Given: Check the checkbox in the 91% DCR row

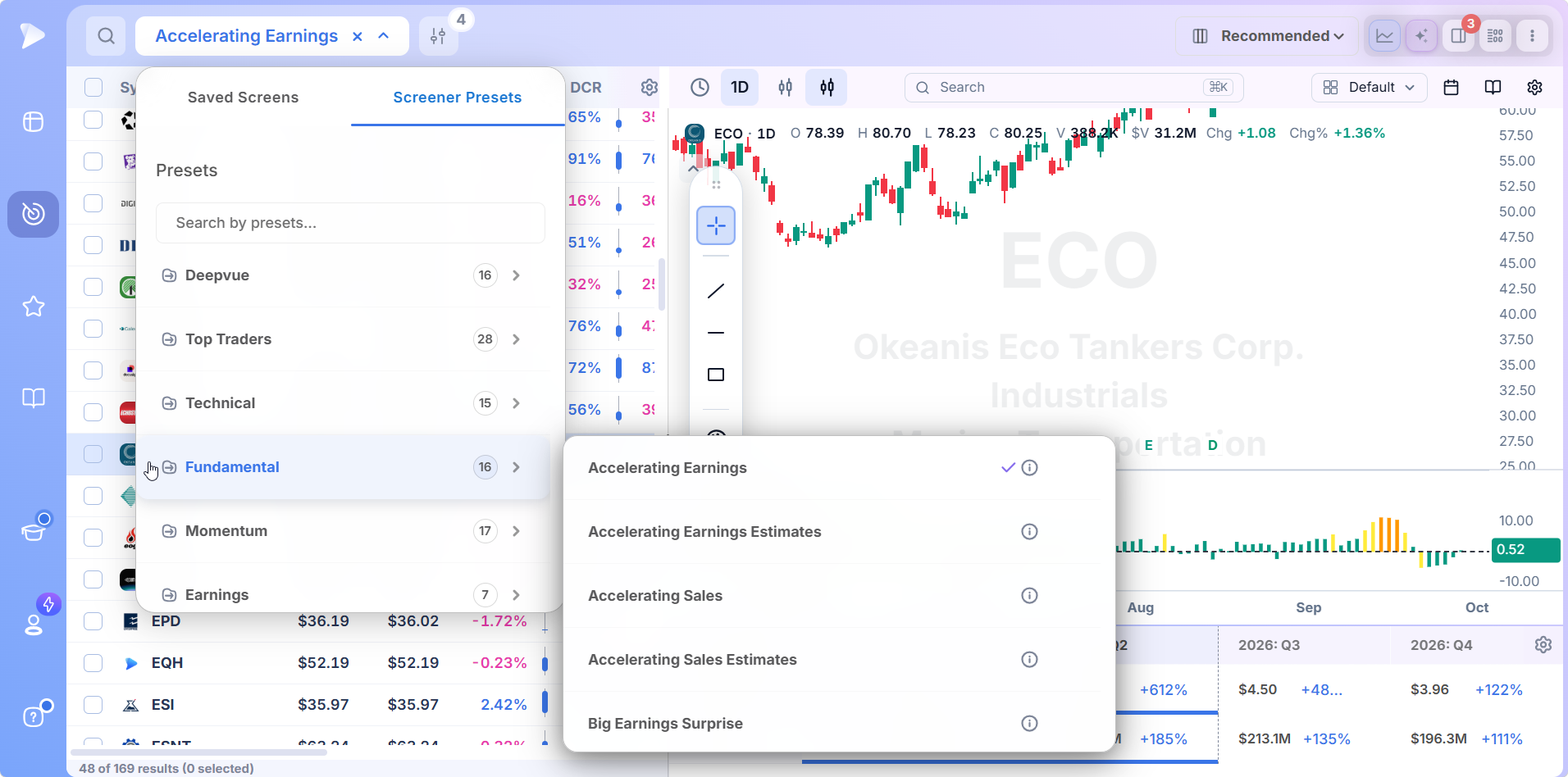Looking at the screenshot, I should point(93,161).
